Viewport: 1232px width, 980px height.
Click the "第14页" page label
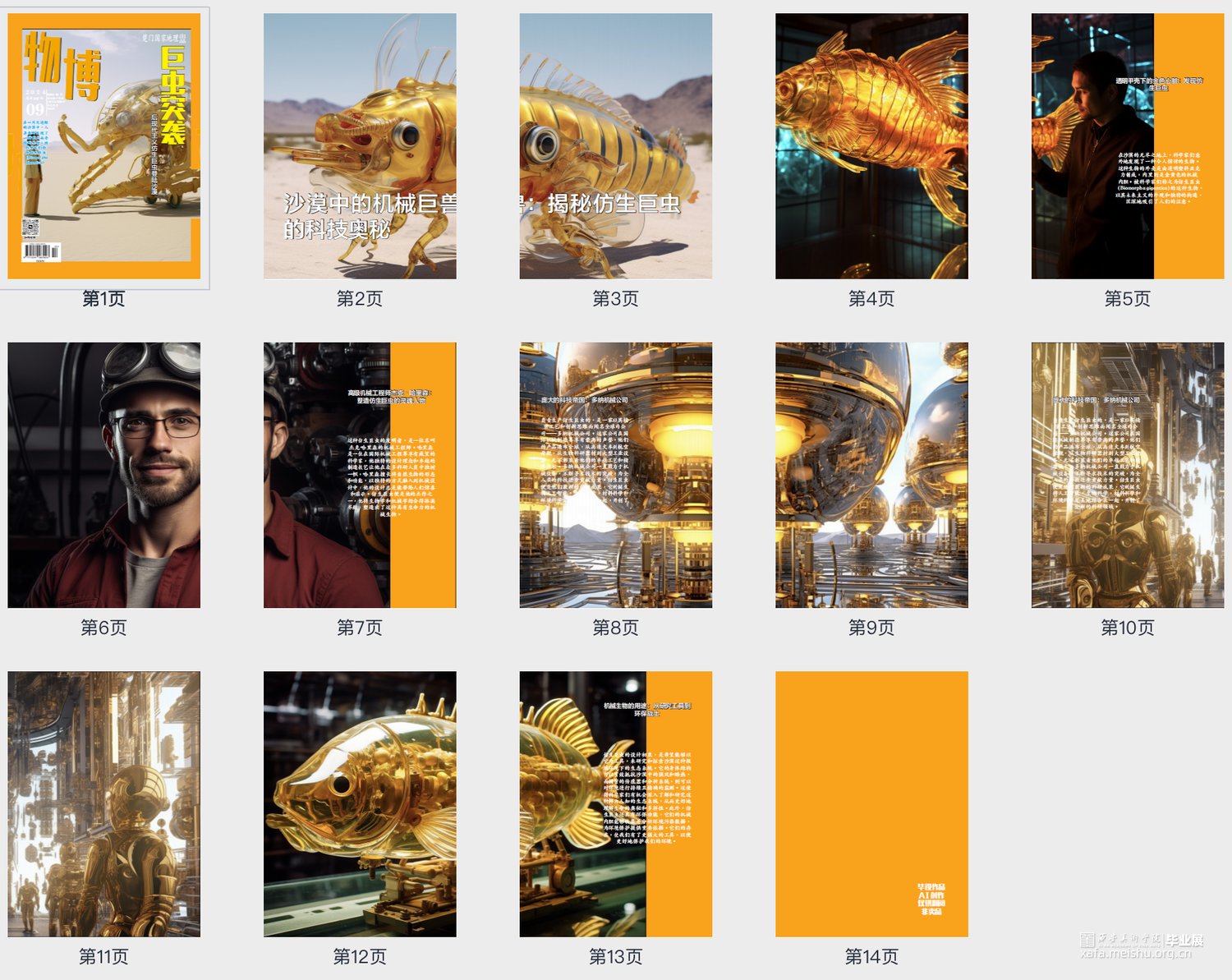[871, 956]
